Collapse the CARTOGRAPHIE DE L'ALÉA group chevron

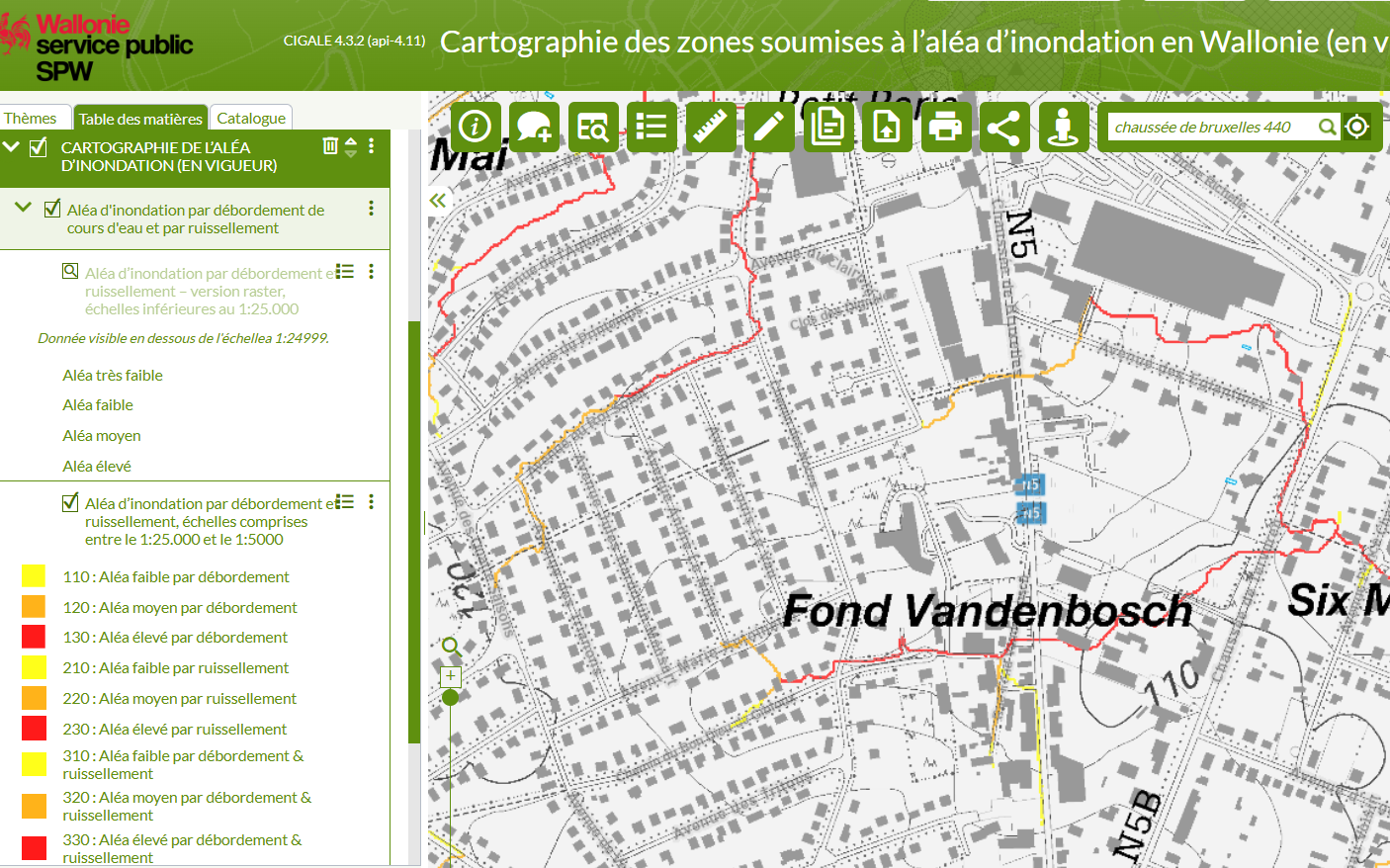coord(12,146)
